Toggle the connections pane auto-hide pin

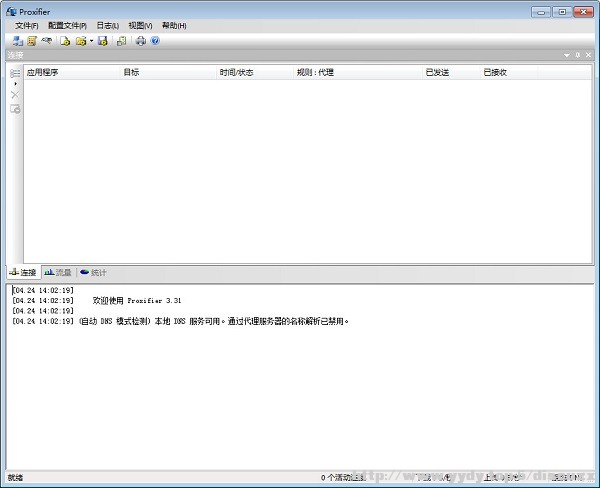click(578, 55)
